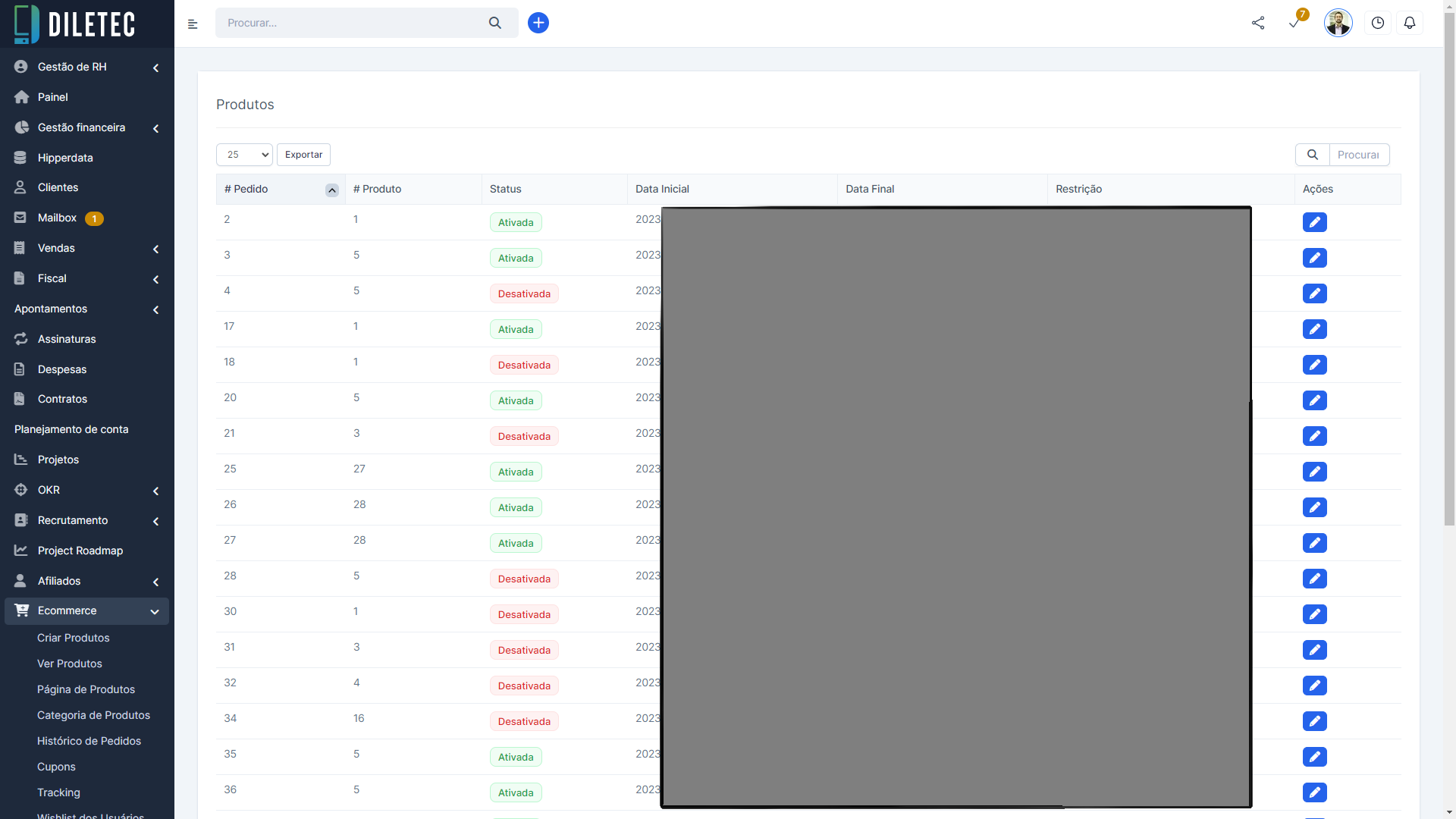Click the Exportar button
This screenshot has width=1456, height=819.
[303, 155]
